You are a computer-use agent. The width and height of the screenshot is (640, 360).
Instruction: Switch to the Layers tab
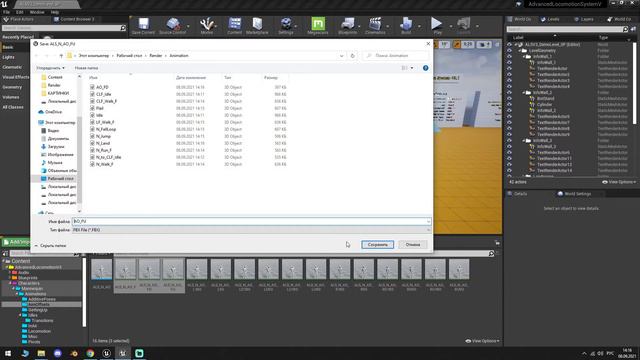click(x=584, y=19)
